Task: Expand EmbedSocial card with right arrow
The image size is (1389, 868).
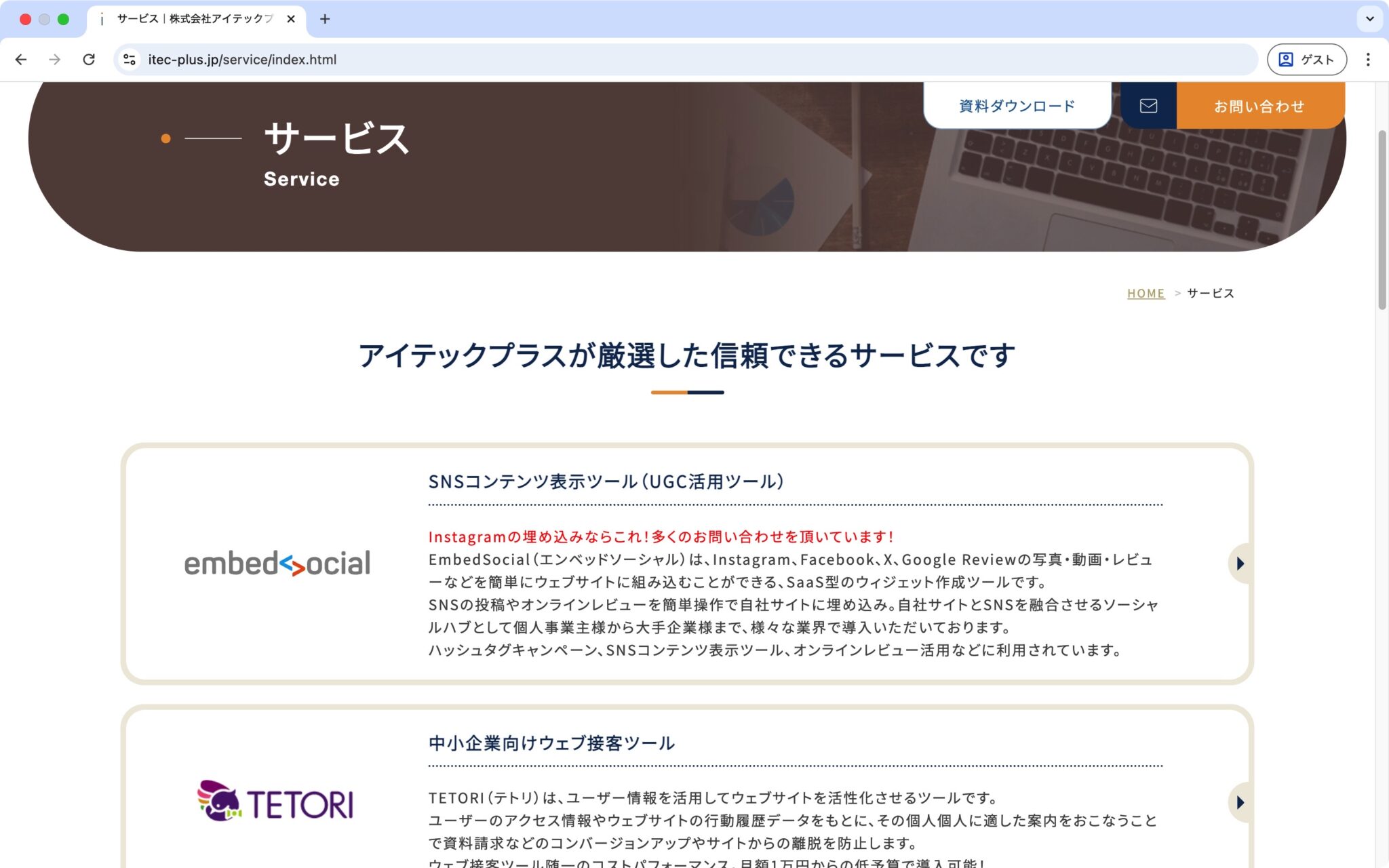Action: point(1240,564)
